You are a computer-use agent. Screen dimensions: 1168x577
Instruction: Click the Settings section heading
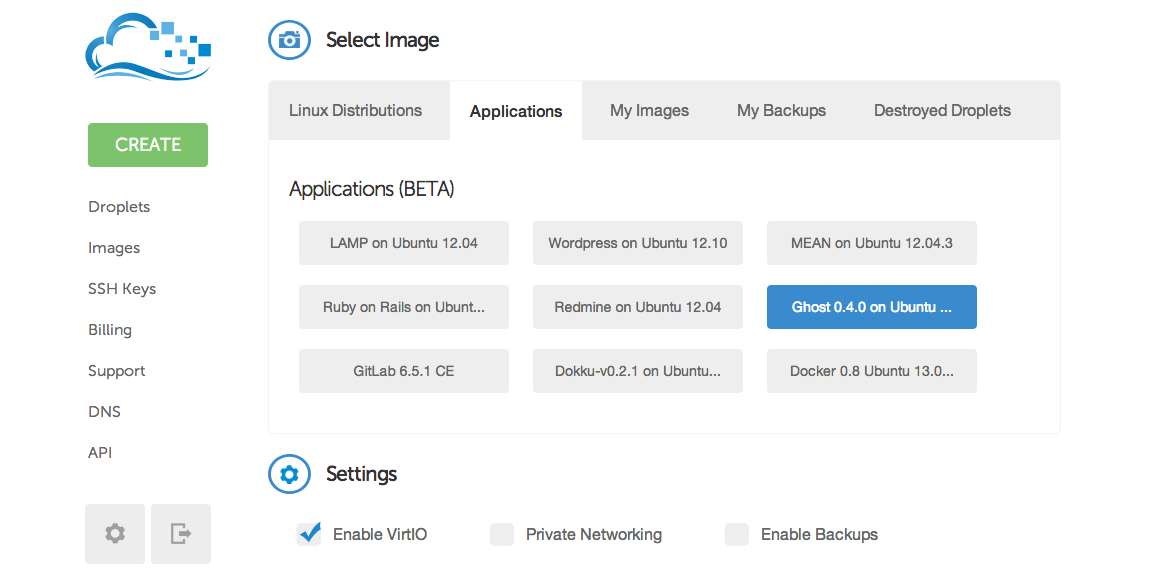click(361, 474)
